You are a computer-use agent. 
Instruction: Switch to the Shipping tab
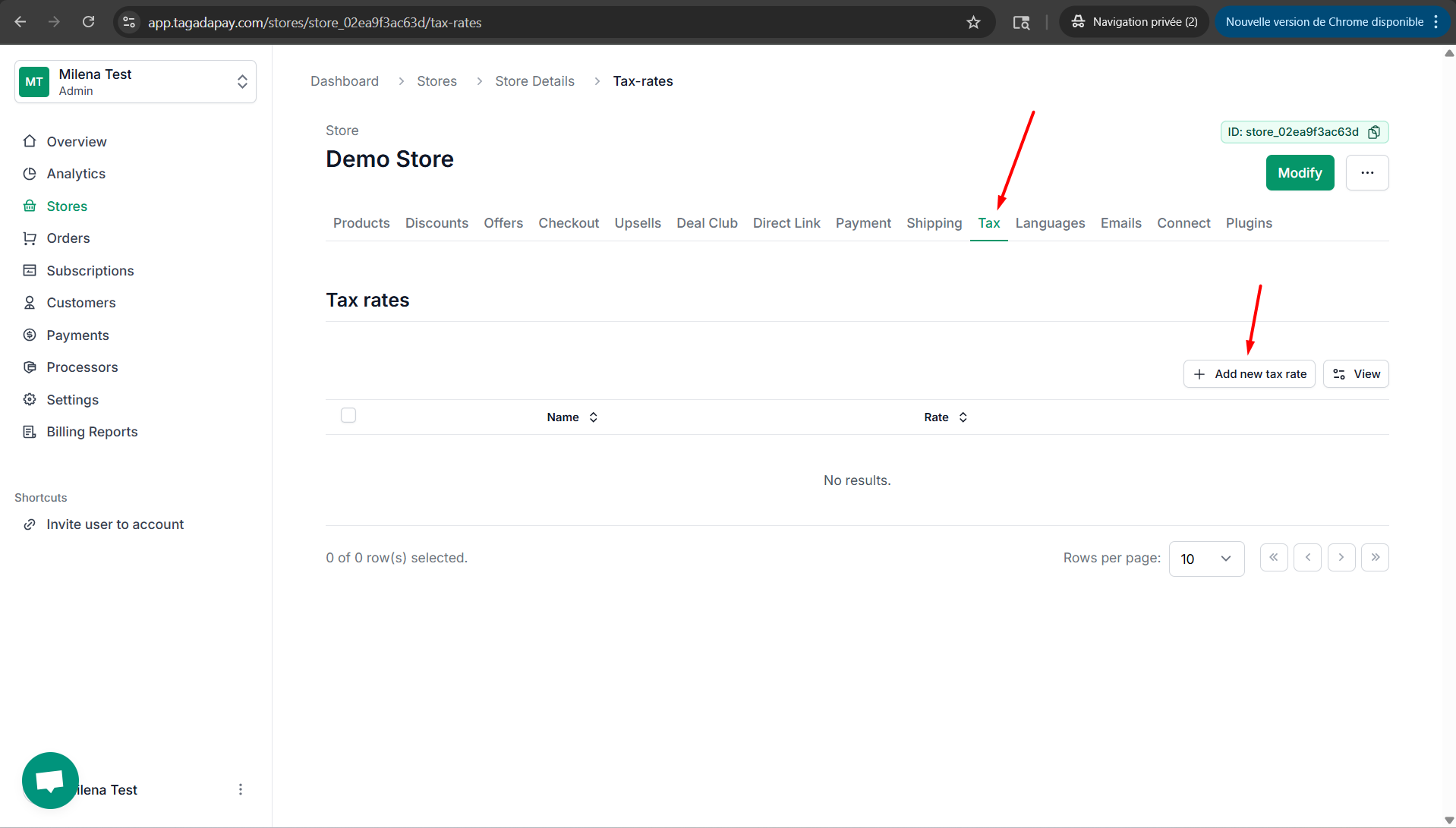click(934, 223)
